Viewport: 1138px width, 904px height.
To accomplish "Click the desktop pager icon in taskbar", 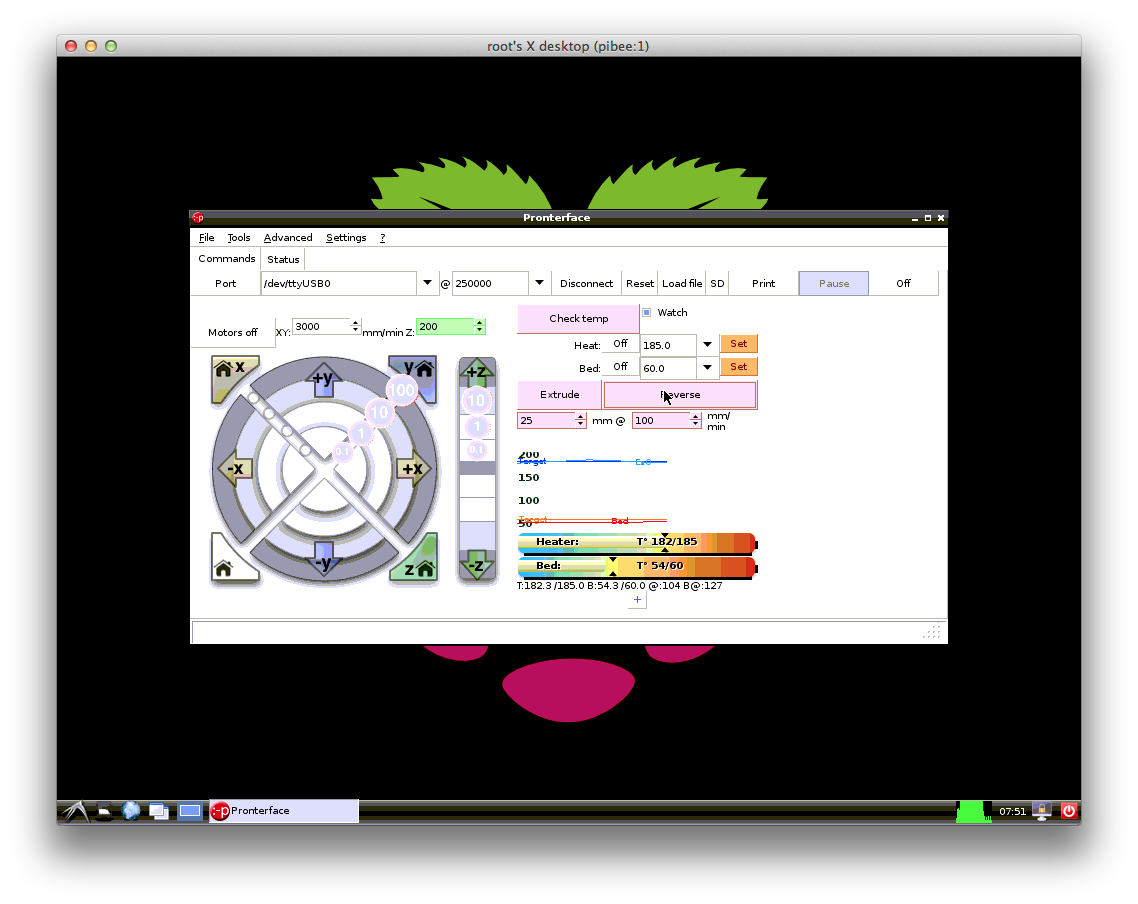I will click(190, 811).
